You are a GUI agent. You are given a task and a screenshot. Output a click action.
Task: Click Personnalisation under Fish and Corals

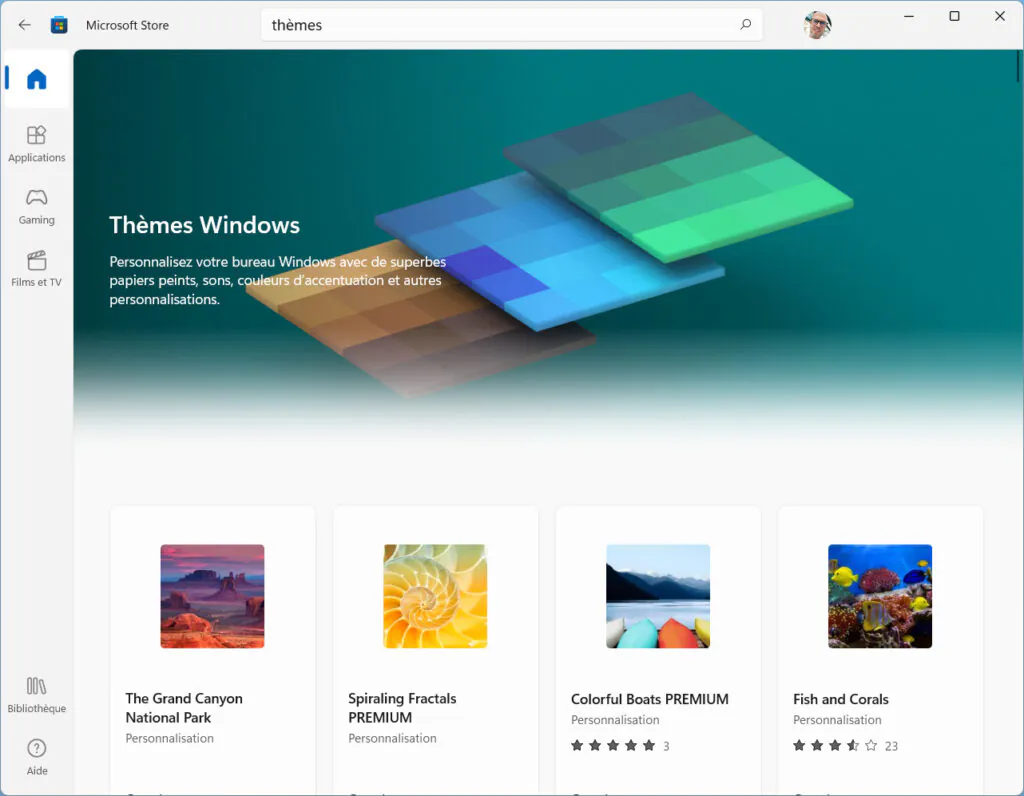coord(837,720)
